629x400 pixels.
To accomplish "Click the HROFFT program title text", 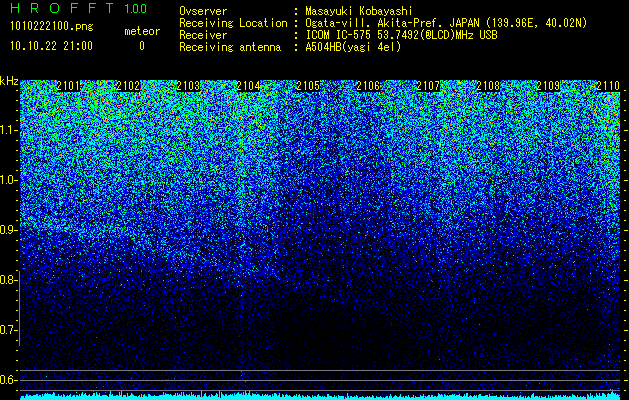I will point(63,8).
